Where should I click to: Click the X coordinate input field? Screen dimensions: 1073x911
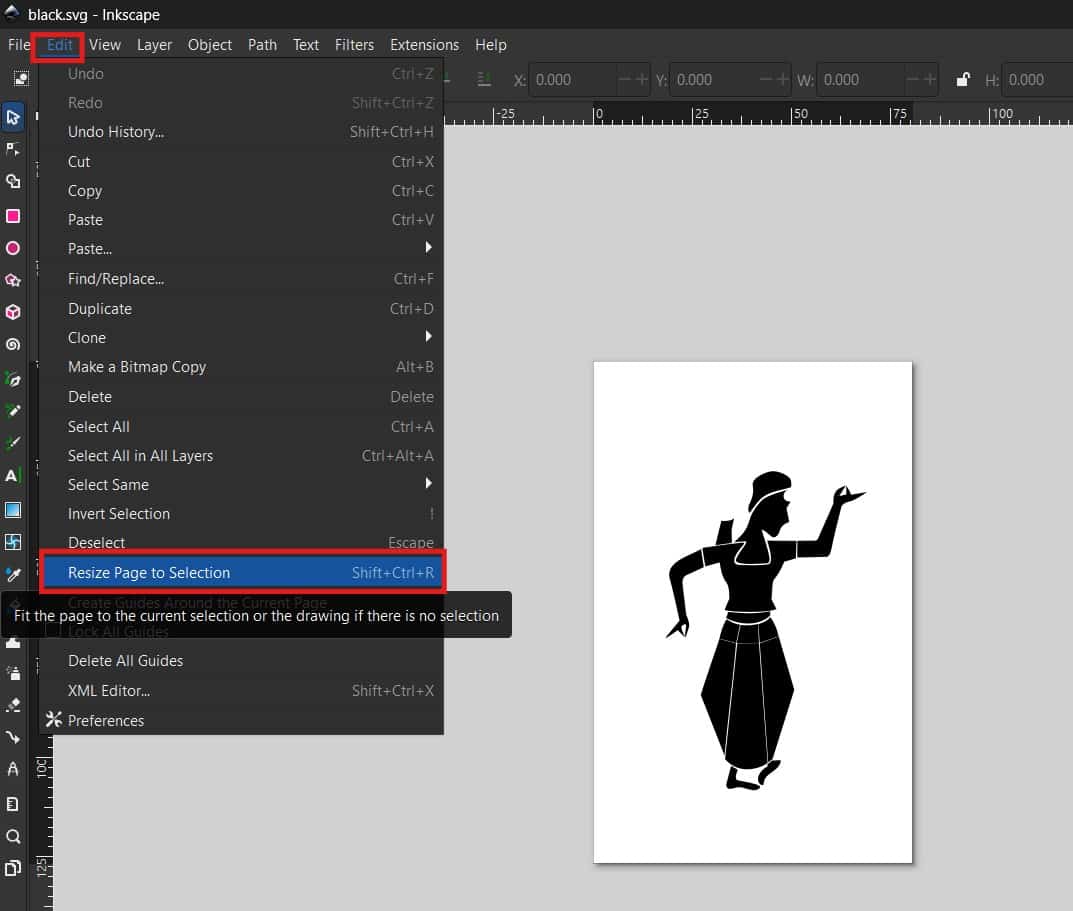pos(570,80)
